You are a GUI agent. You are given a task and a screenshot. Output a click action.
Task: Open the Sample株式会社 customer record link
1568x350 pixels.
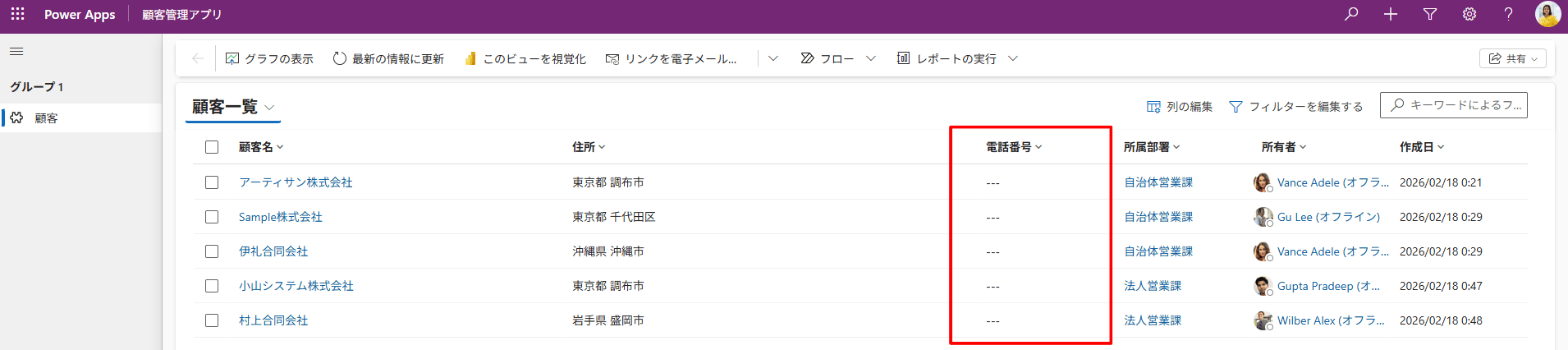(x=280, y=217)
